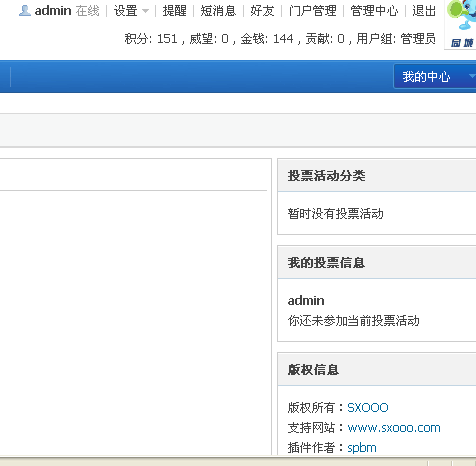The width and height of the screenshot is (476, 466).
Task: Expand the 我的中心 dropdown arrow
Action: pyautogui.click(x=472, y=76)
